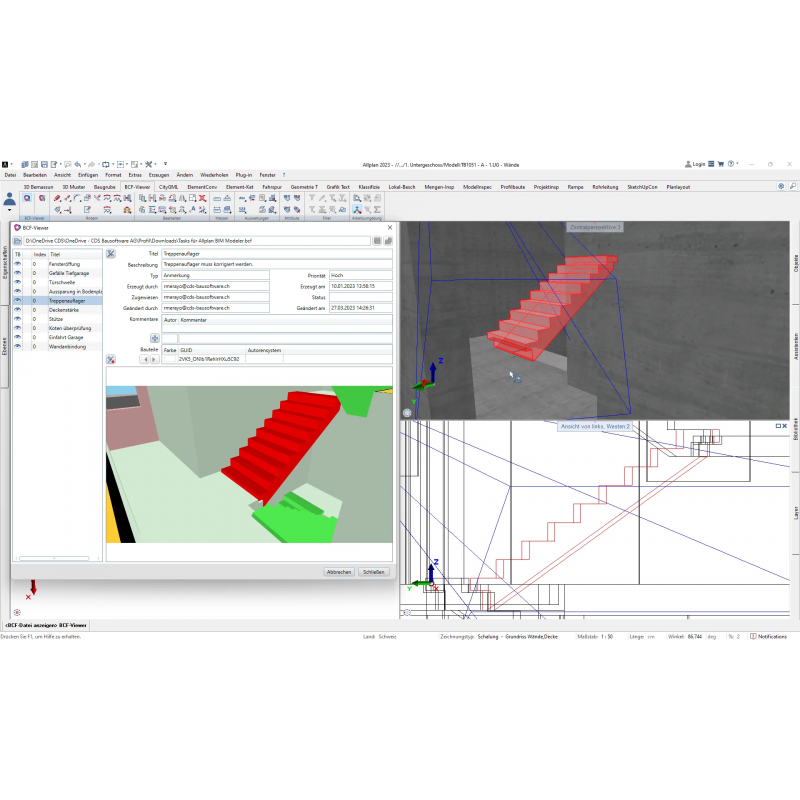
Task: Open the Fenster menu
Action: pos(268,172)
